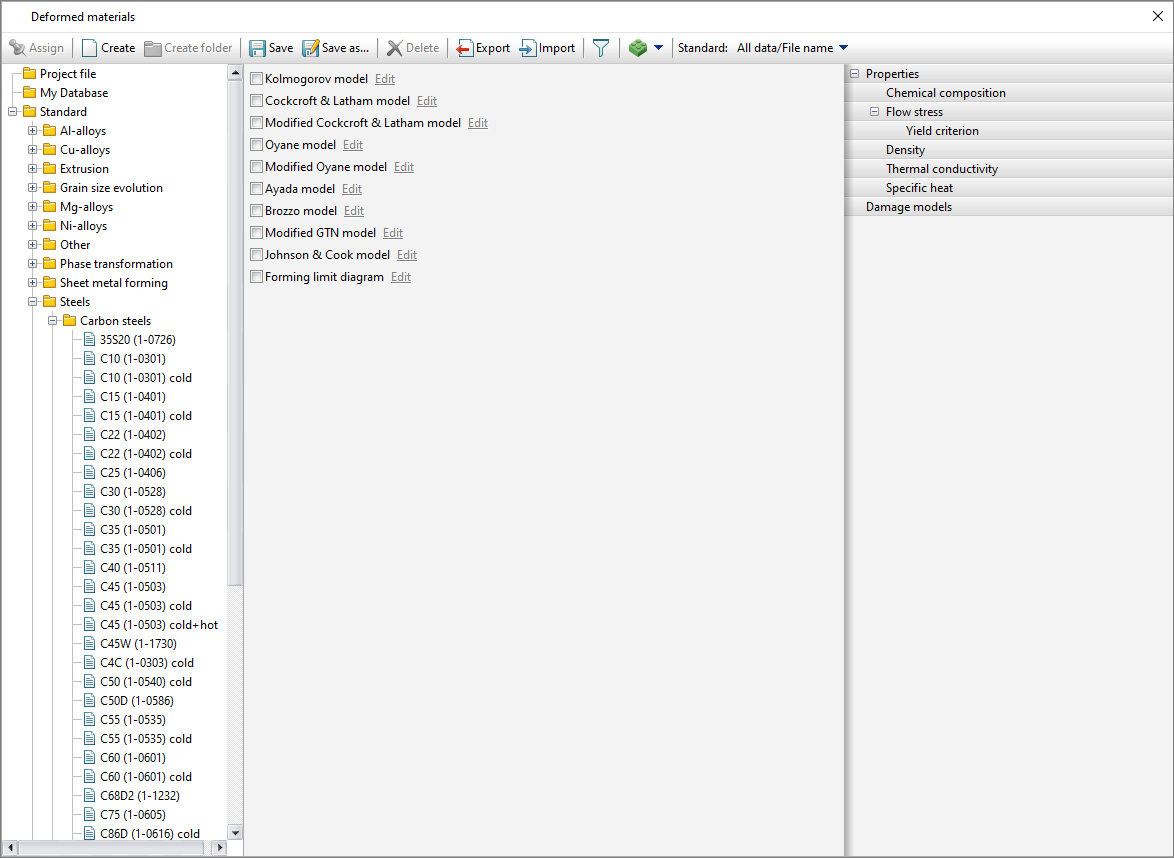This screenshot has width=1174, height=858.
Task: Click the Create new document icon
Action: pyautogui.click(x=90, y=48)
